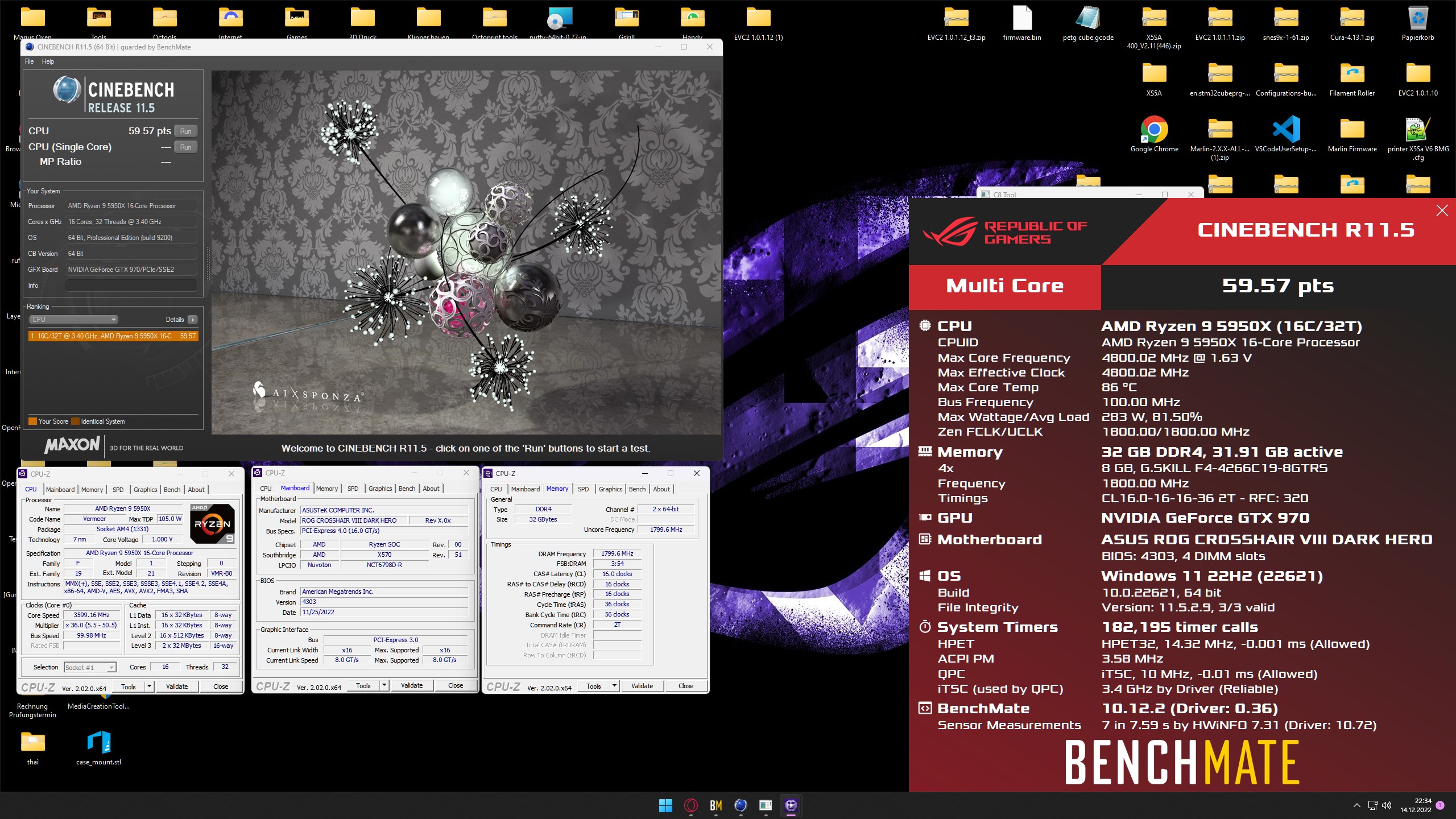The width and height of the screenshot is (1456, 819).
Task: Click BIOS Version field 4303 in CPU-Z
Action: pos(384,602)
